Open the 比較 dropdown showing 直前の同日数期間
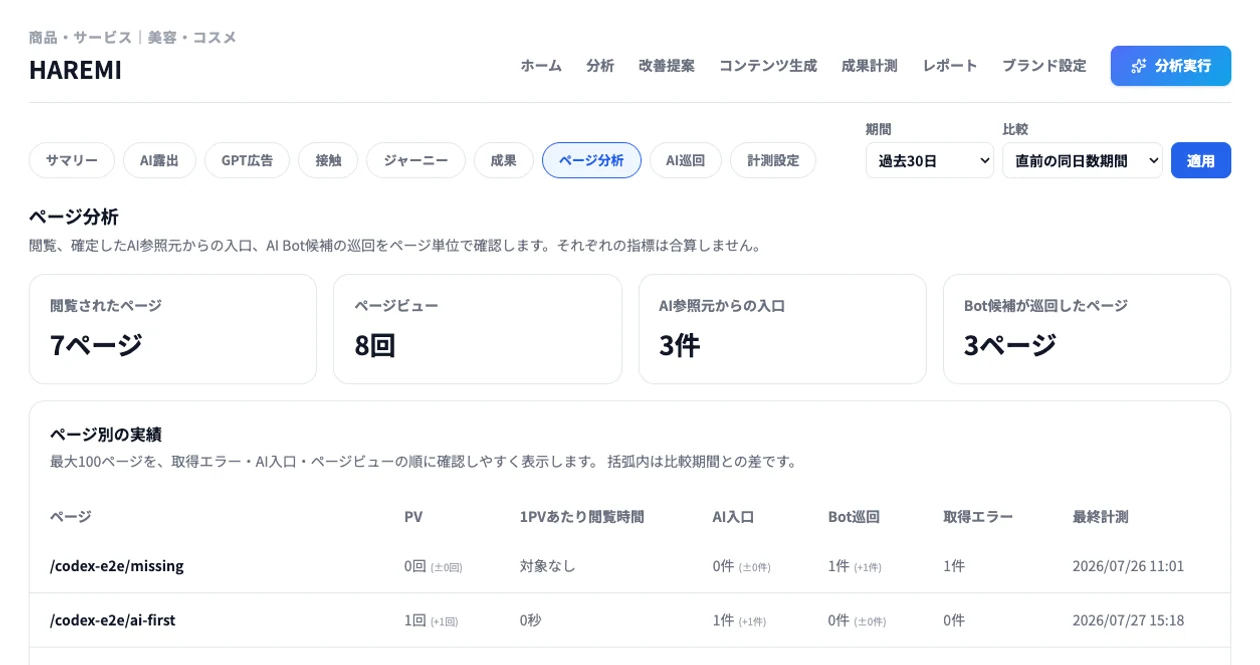The image size is (1260, 665). pyautogui.click(x=1082, y=160)
